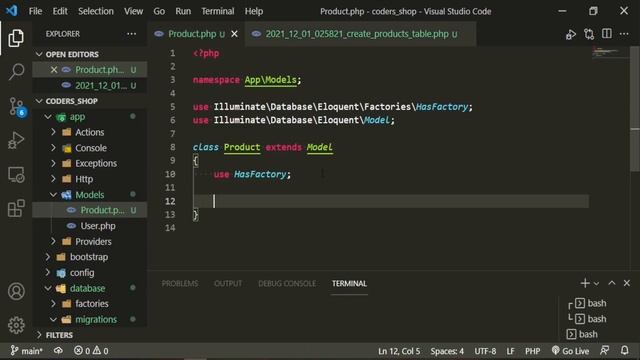Close the terminal panel
Image resolution: width=640 pixels, height=360 pixels.
click(x=627, y=283)
